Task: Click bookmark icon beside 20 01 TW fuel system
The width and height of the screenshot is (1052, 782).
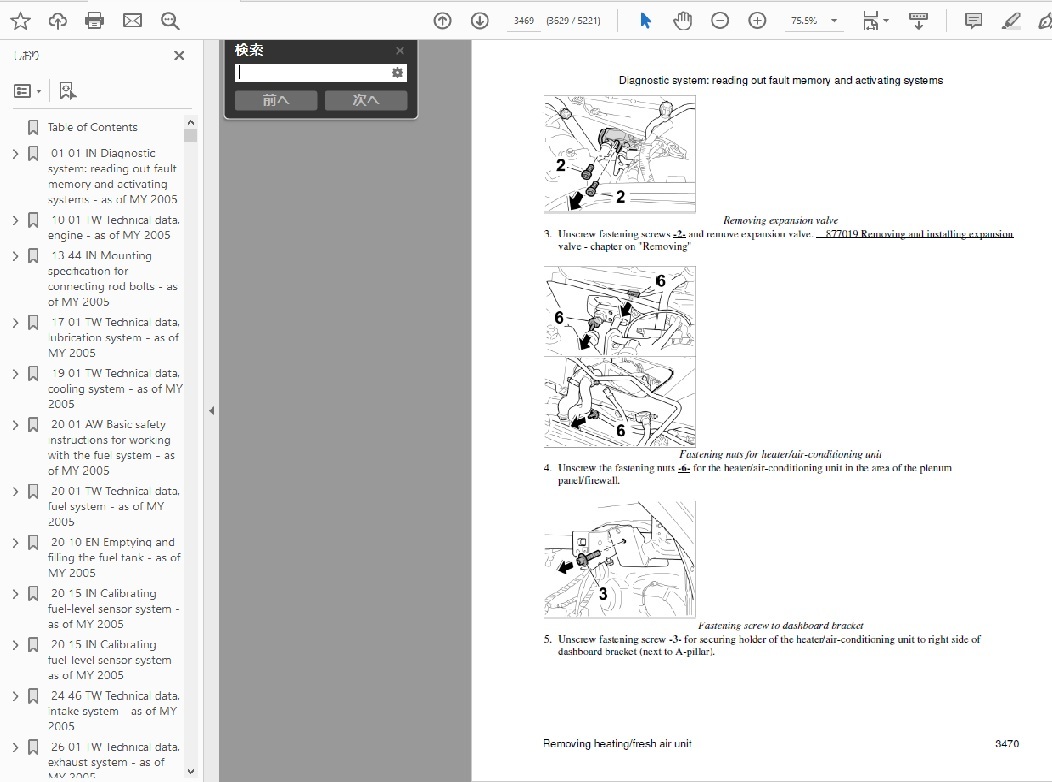Action: [33, 492]
